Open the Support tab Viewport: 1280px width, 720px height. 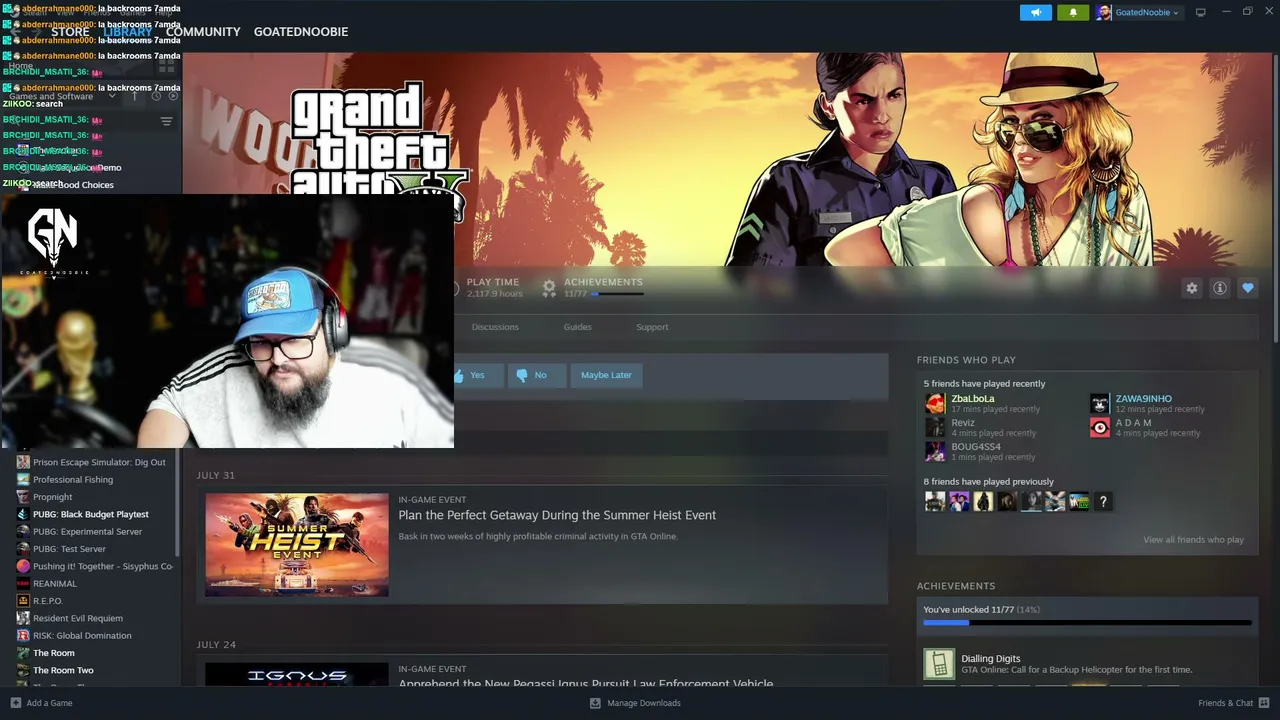tap(652, 327)
